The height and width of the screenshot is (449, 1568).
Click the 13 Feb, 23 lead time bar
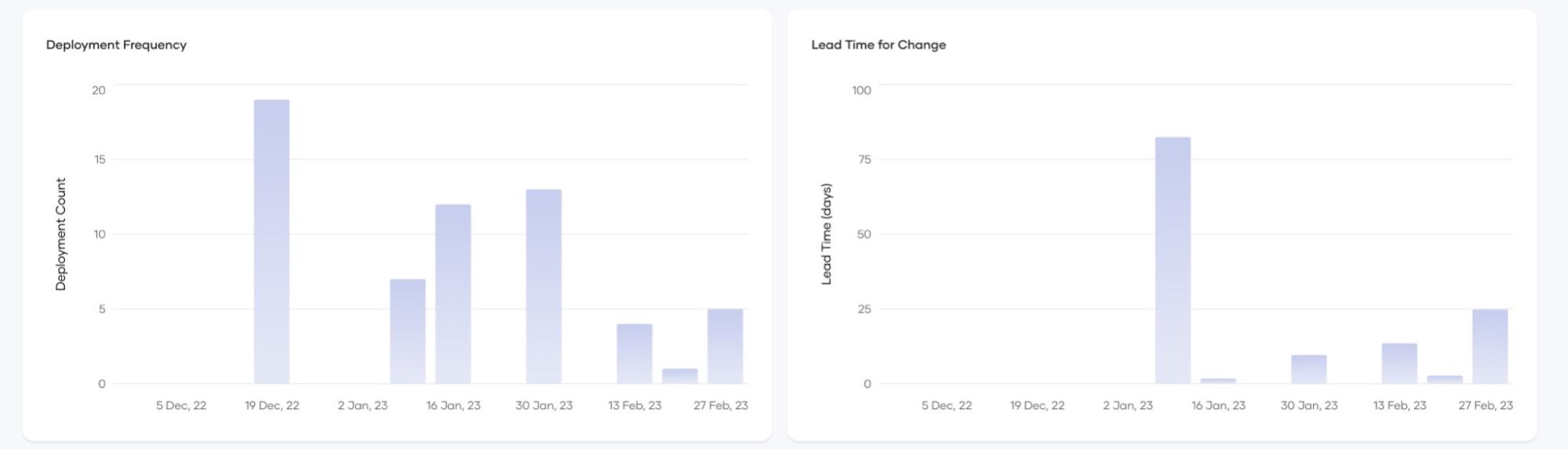pos(1399,364)
